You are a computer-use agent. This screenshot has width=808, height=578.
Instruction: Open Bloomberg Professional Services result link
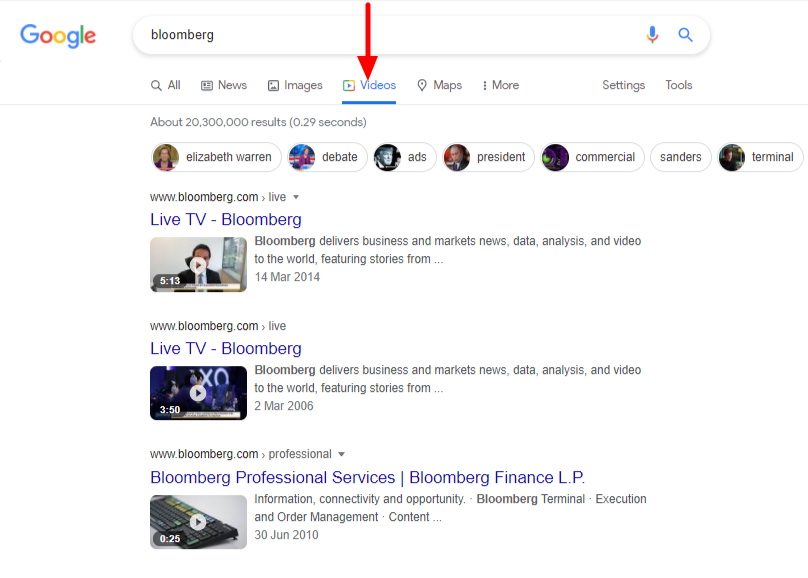(367, 477)
